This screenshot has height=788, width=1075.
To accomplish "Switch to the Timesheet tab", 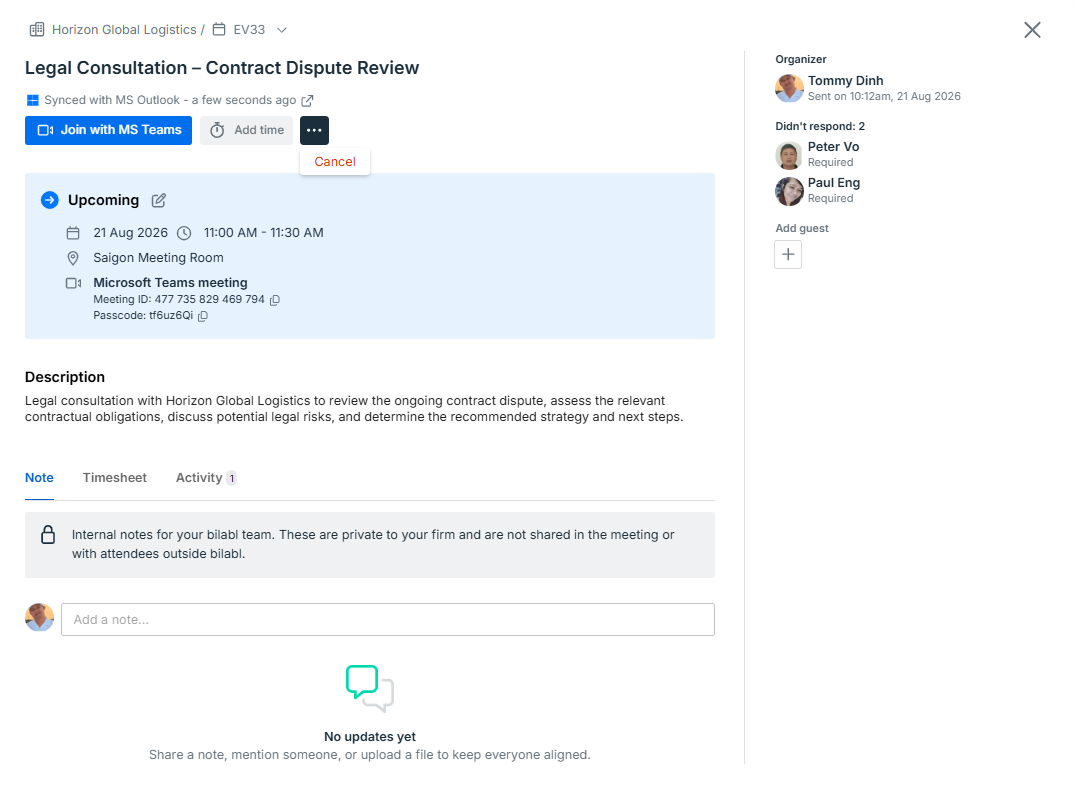I will (x=114, y=478).
